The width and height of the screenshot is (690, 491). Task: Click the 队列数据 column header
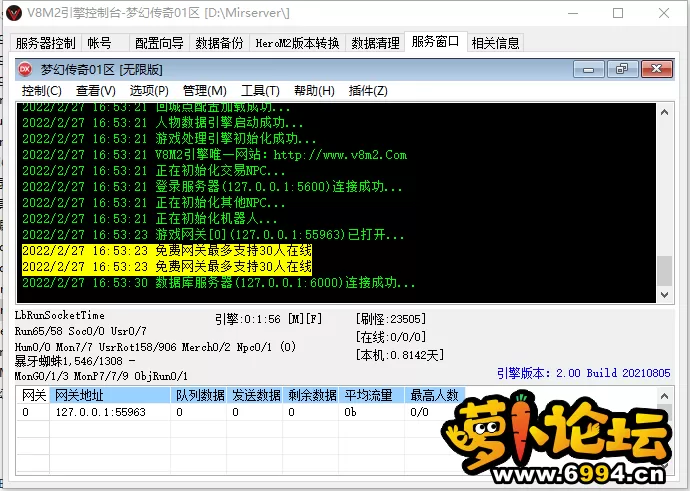(x=199, y=395)
